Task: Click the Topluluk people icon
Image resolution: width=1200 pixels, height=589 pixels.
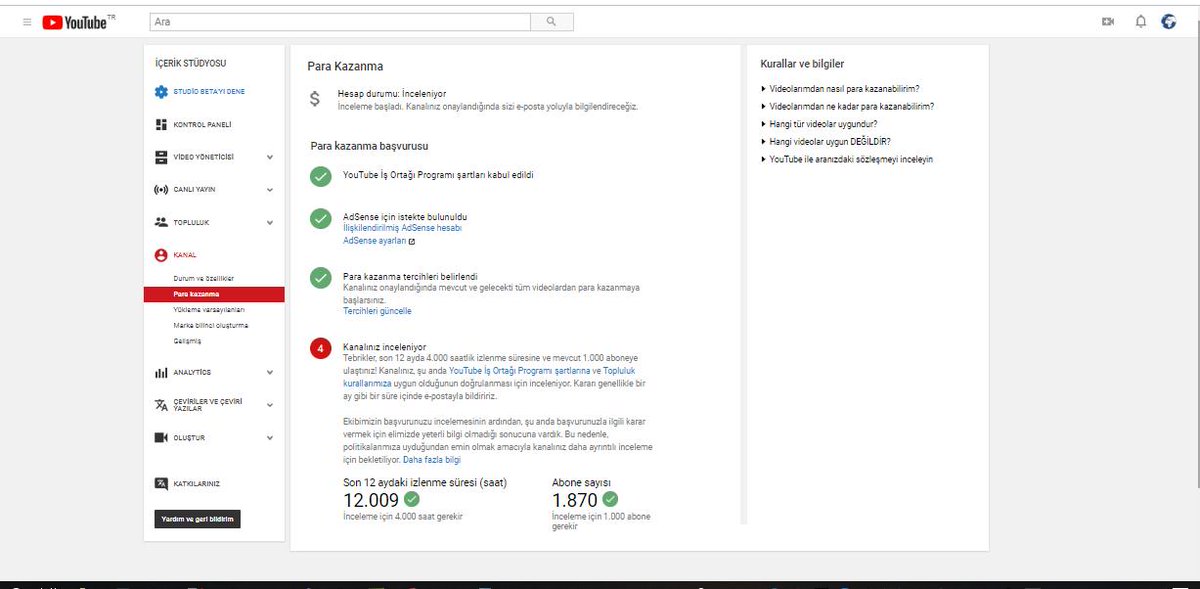Action: 161,222
